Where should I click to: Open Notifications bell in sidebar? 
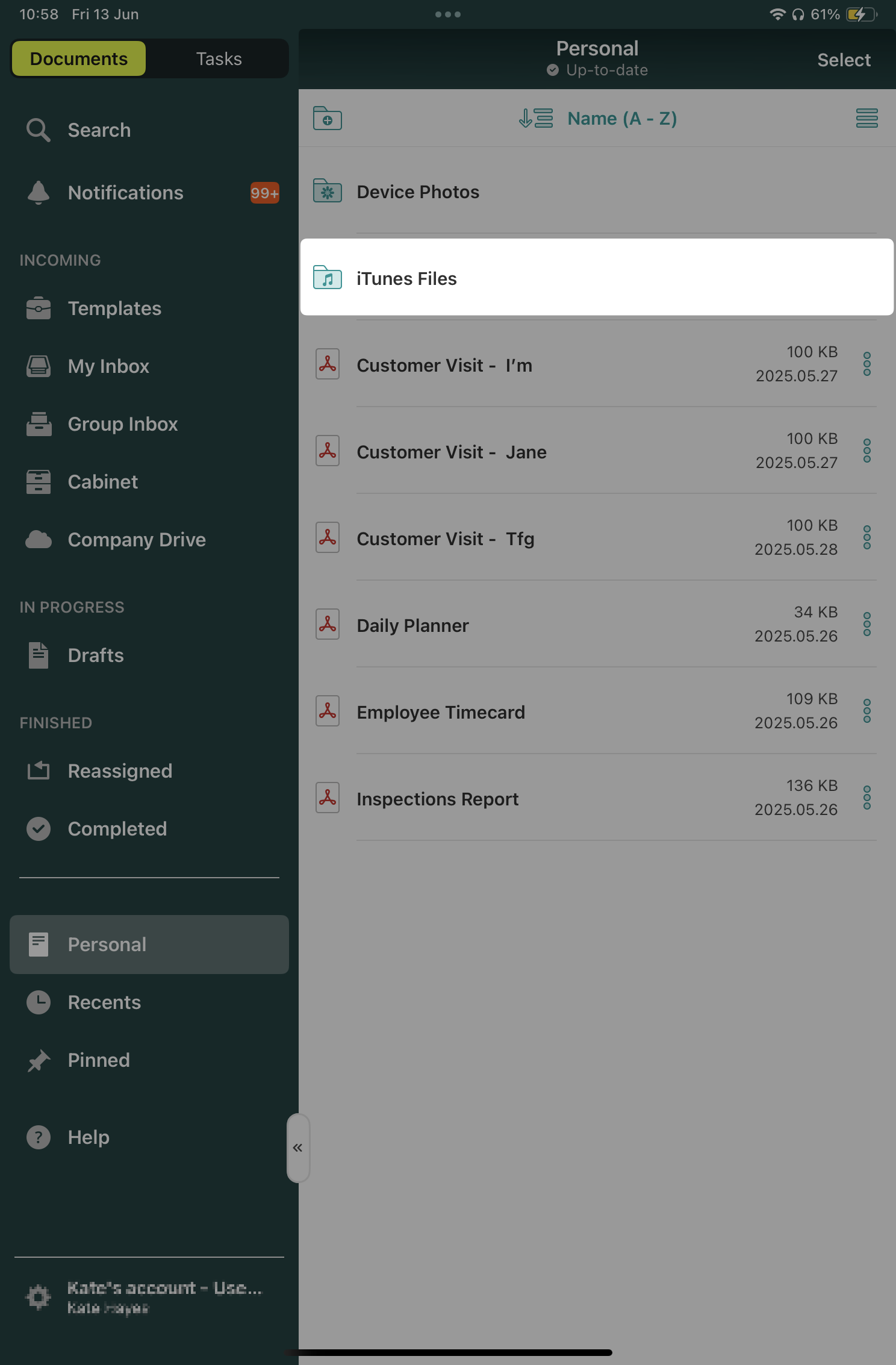(x=39, y=193)
